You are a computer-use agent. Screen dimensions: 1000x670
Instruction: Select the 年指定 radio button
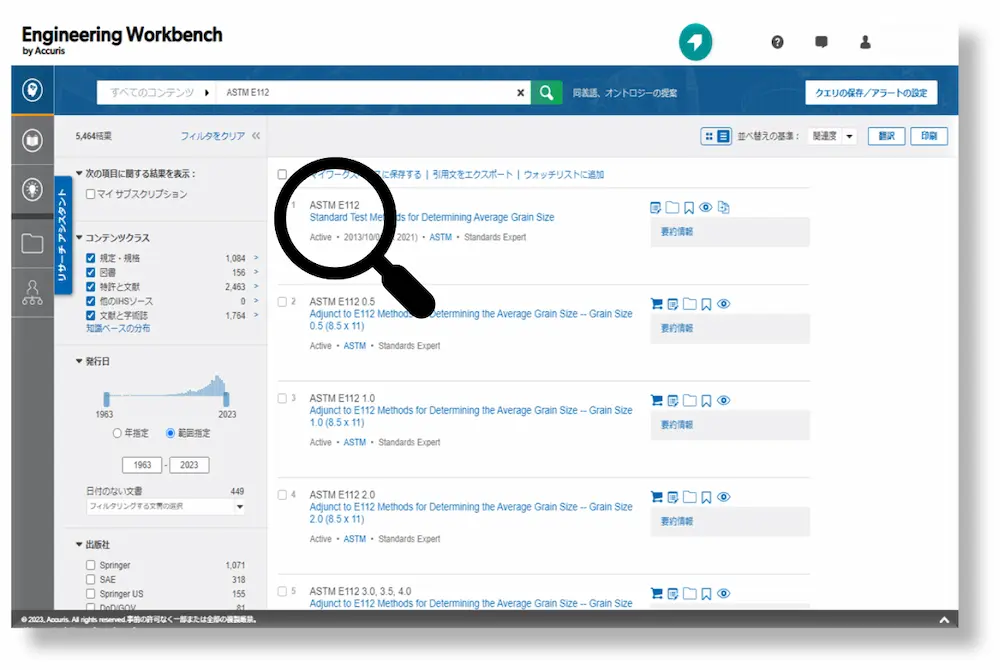click(117, 433)
